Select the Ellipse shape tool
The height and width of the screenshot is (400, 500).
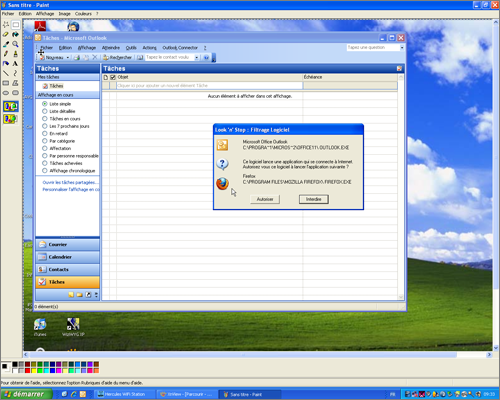(6, 93)
